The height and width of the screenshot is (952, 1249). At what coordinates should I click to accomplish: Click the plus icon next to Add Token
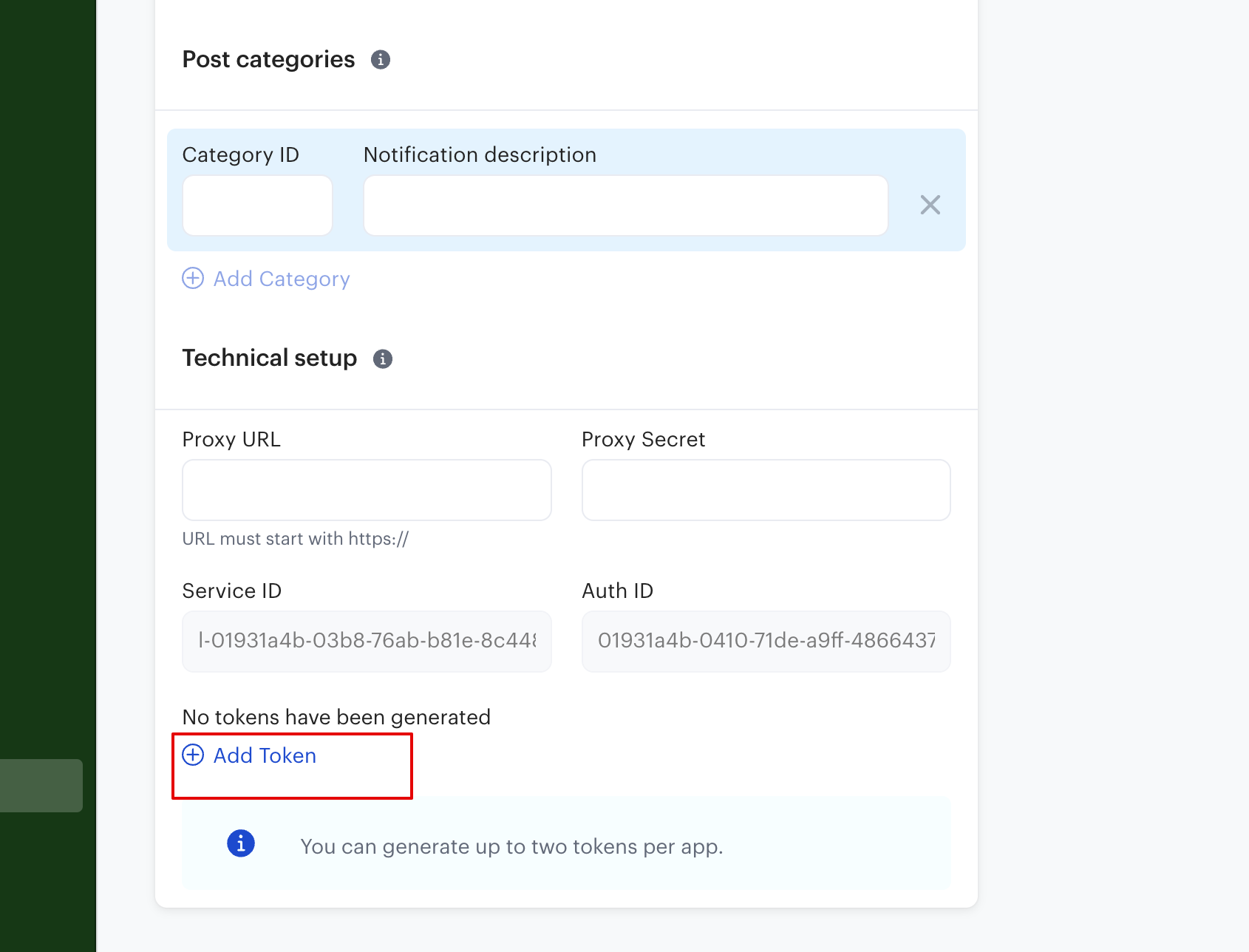(193, 755)
